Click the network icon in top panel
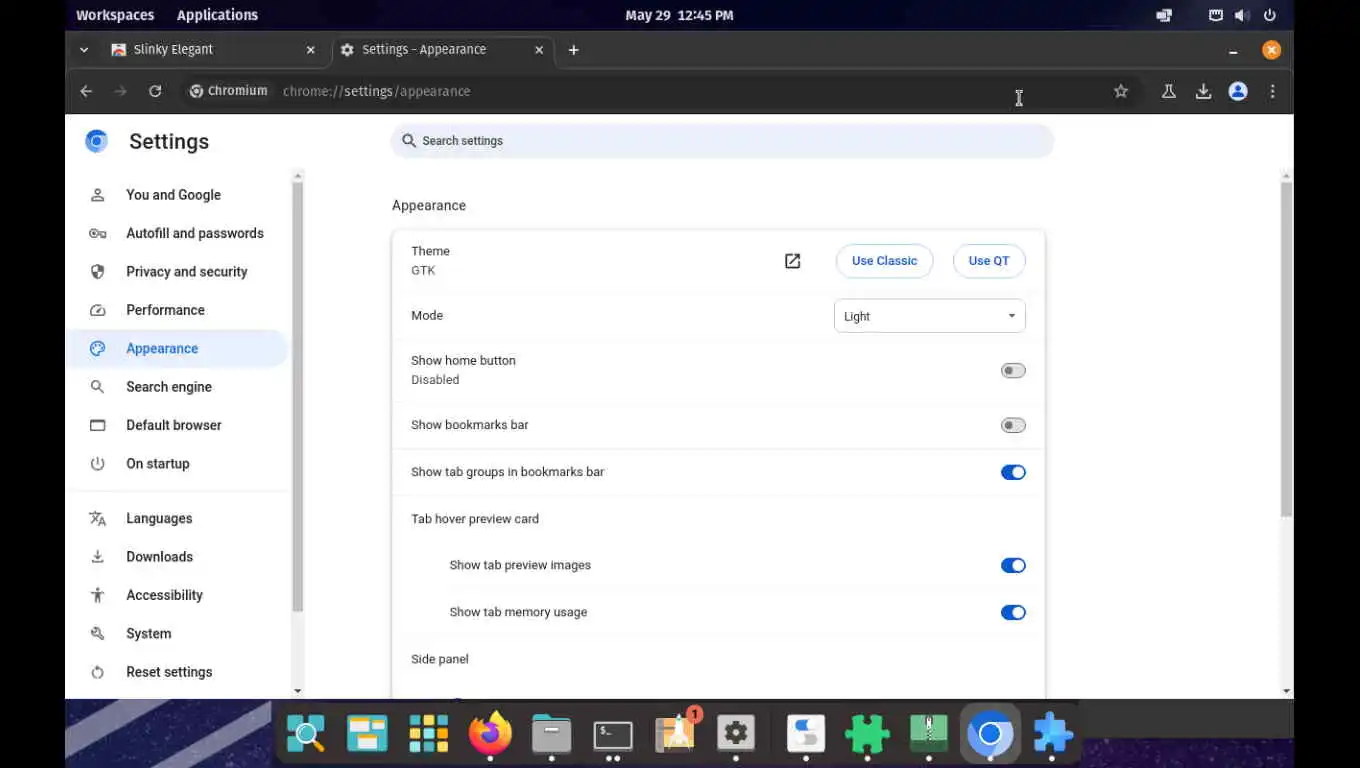The width and height of the screenshot is (1360, 768). pyautogui.click(x=1215, y=15)
